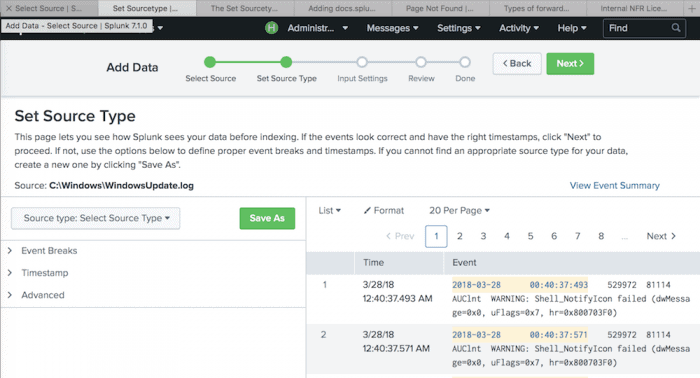Click timestamp 12:40:37.493 AM in row 1
The width and height of the screenshot is (700, 378).
[397, 299]
